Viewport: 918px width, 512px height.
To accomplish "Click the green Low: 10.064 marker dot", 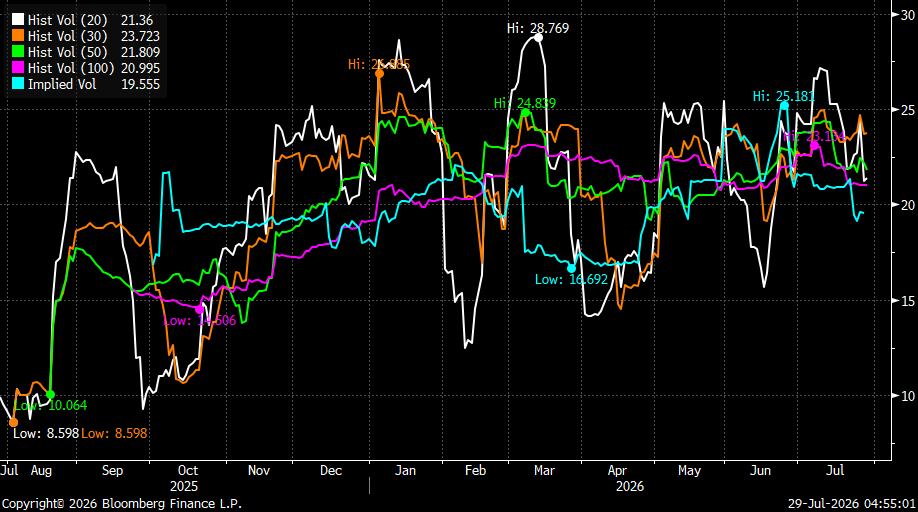I will click(50, 394).
